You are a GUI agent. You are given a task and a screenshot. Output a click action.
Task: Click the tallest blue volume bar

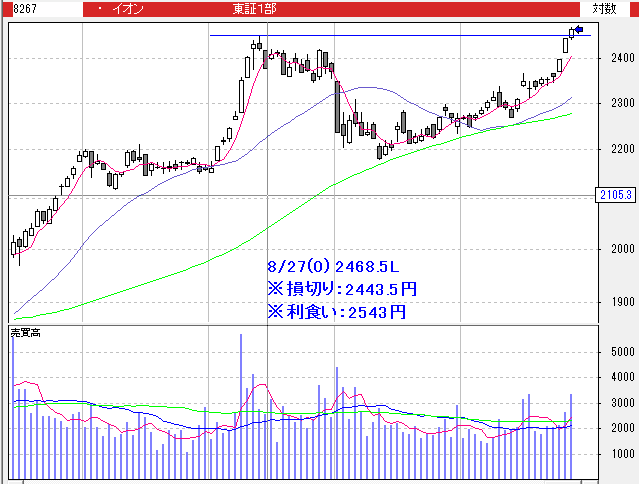point(241,400)
